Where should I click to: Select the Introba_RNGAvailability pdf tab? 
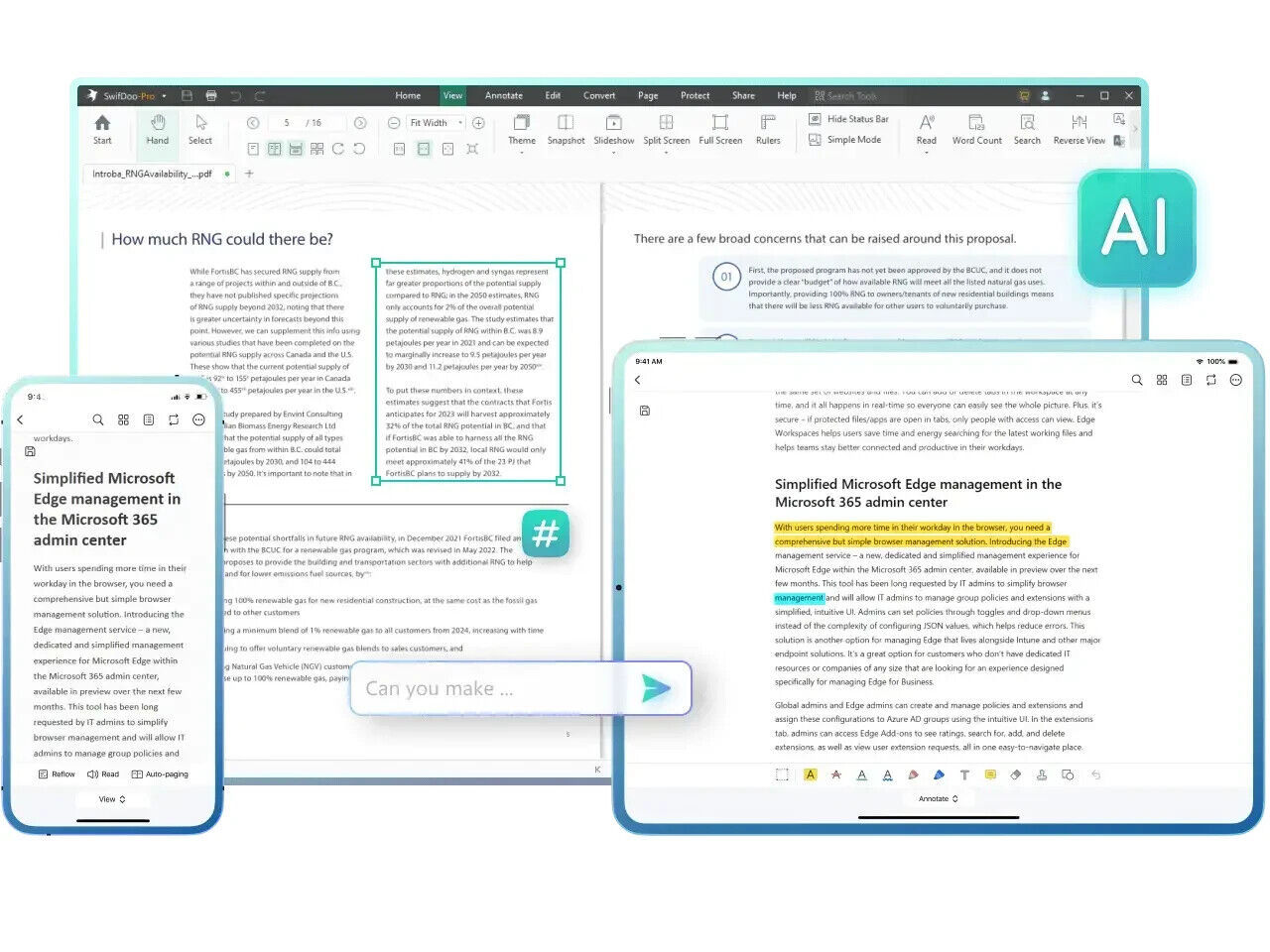(159, 174)
